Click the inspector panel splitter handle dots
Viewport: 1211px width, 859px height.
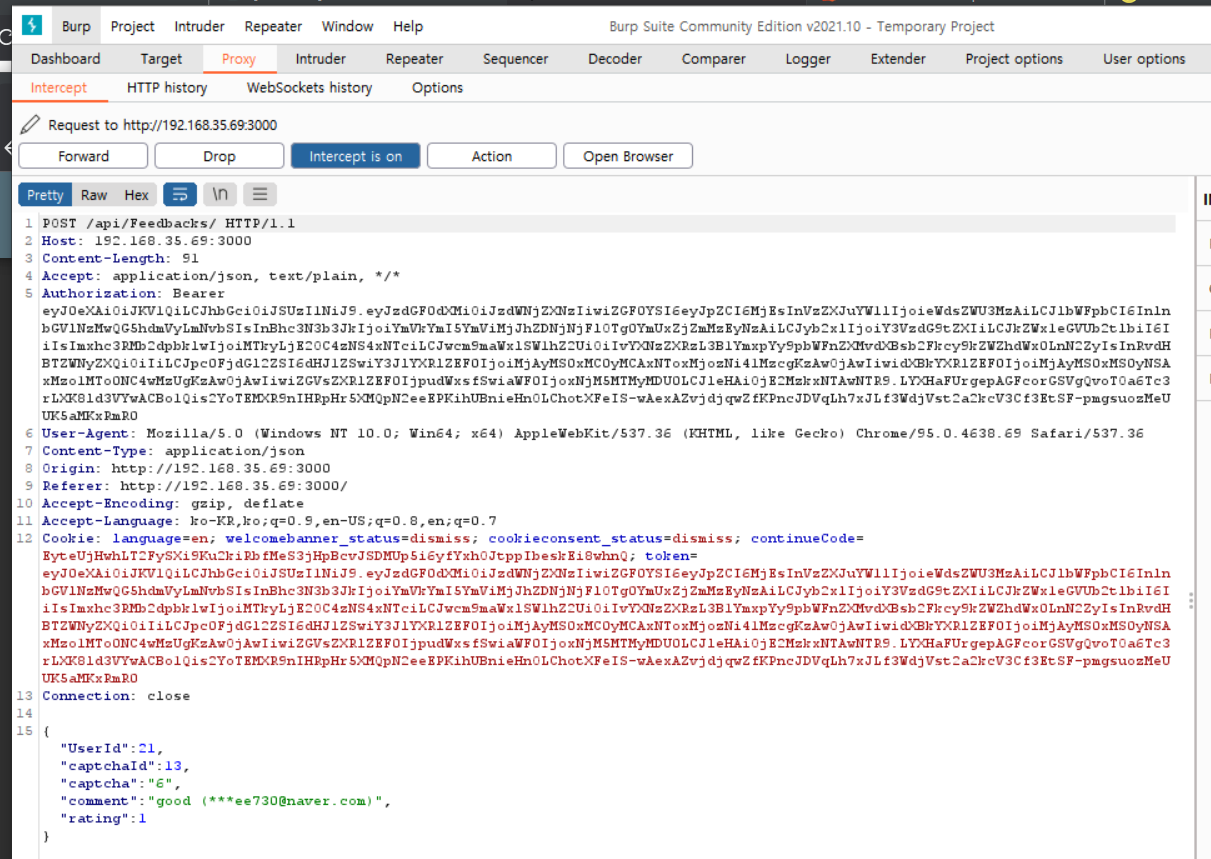coord(1190,600)
